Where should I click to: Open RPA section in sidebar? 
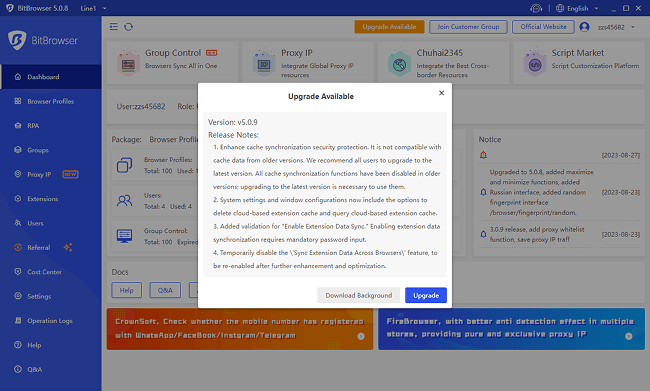[51, 126]
